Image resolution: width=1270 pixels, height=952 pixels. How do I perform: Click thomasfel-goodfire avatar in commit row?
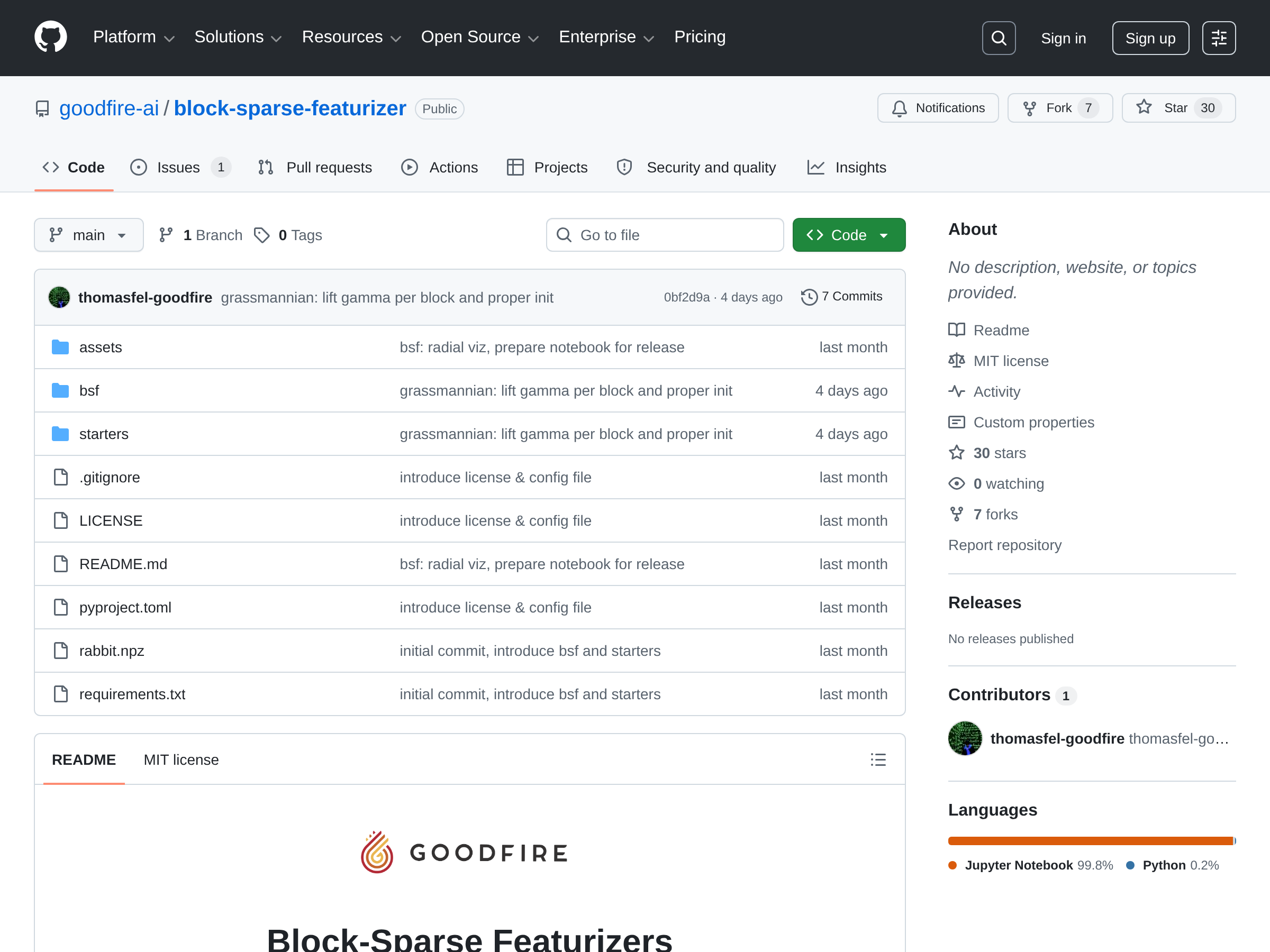click(59, 297)
